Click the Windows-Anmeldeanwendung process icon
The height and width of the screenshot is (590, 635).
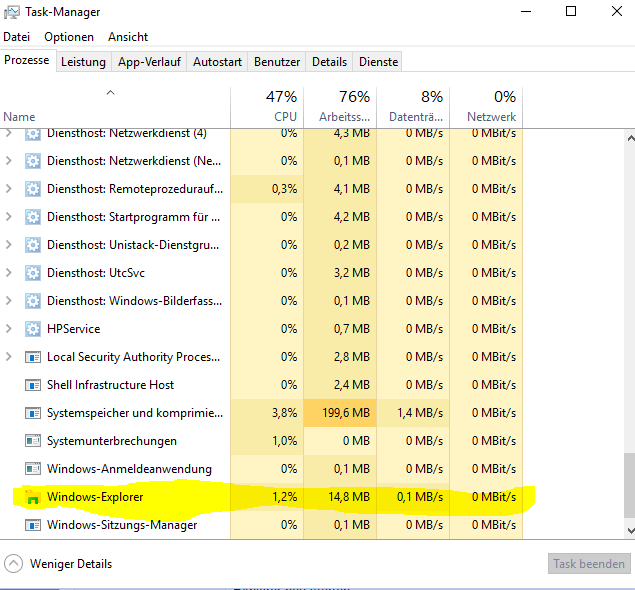33,469
